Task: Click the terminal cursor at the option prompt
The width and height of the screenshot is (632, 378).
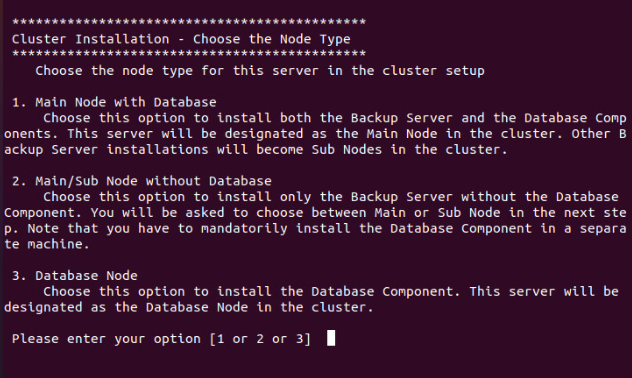Action: (331, 338)
